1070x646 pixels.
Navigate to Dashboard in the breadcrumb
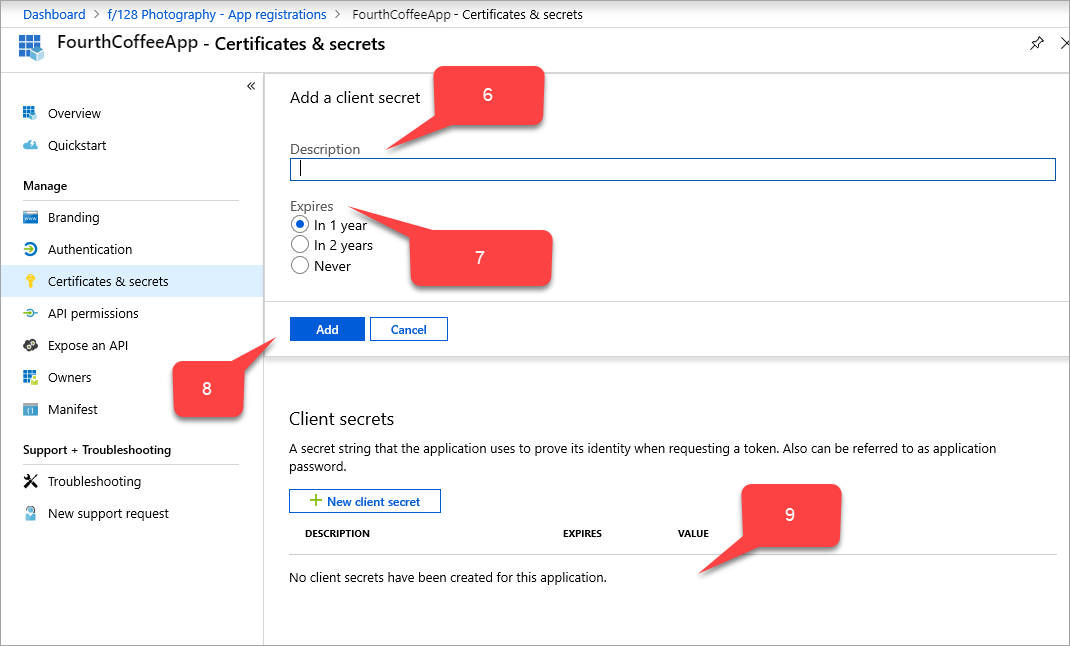[54, 14]
